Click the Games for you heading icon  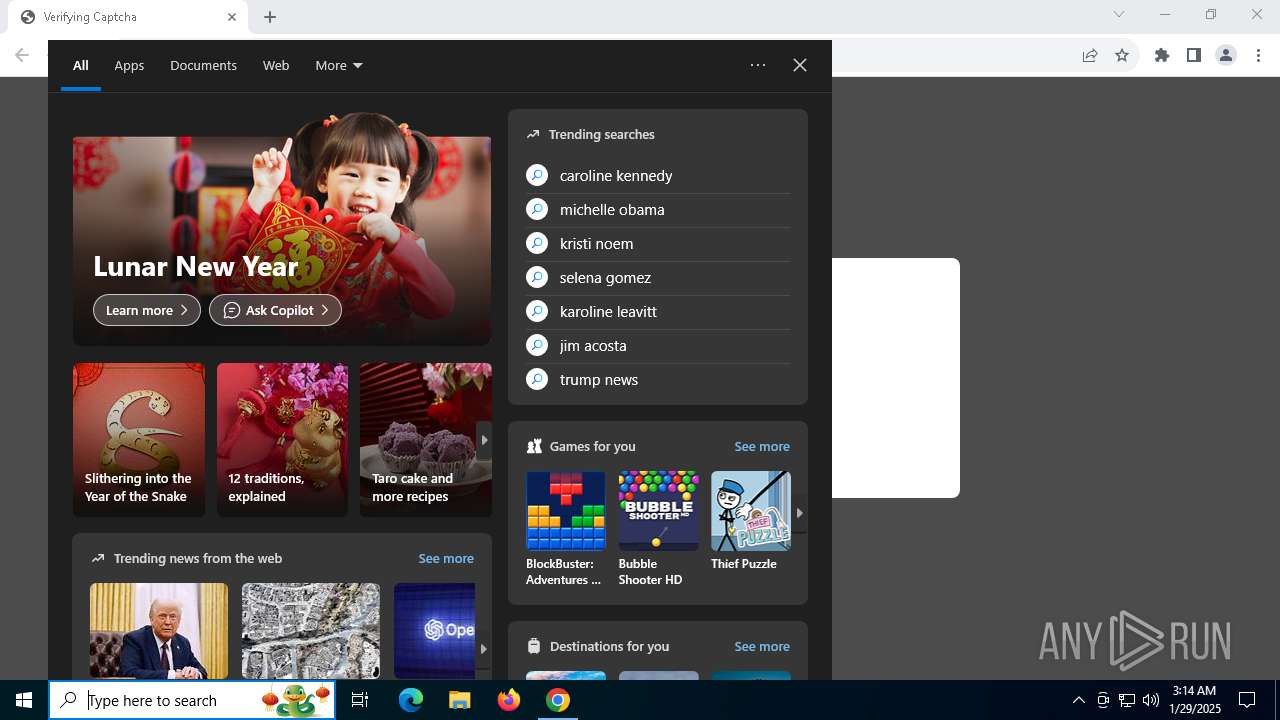(534, 447)
